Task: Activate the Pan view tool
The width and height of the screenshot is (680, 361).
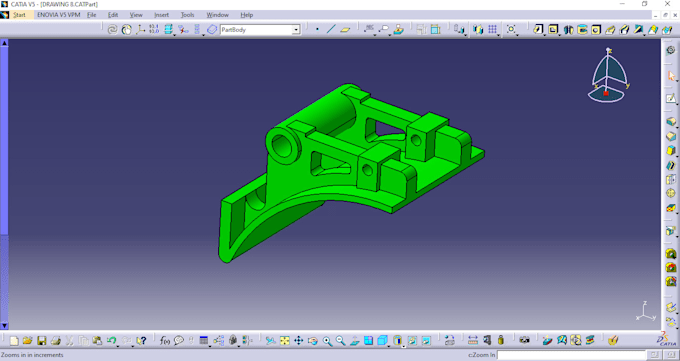Action: tap(298, 341)
